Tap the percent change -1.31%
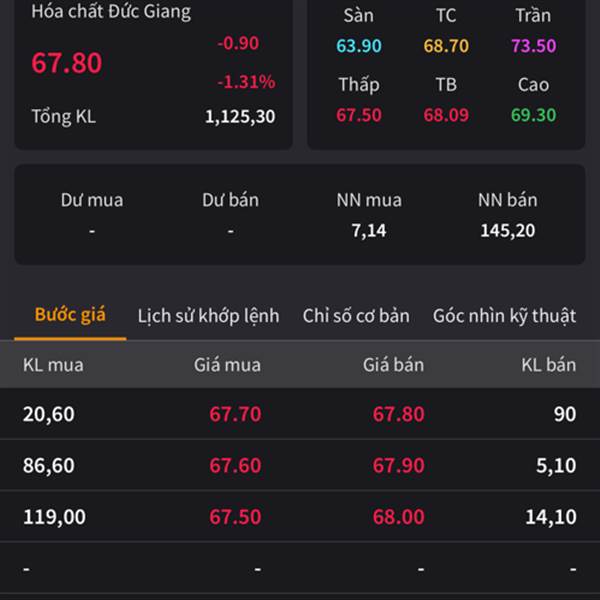Image resolution: width=600 pixels, height=600 pixels. (246, 82)
